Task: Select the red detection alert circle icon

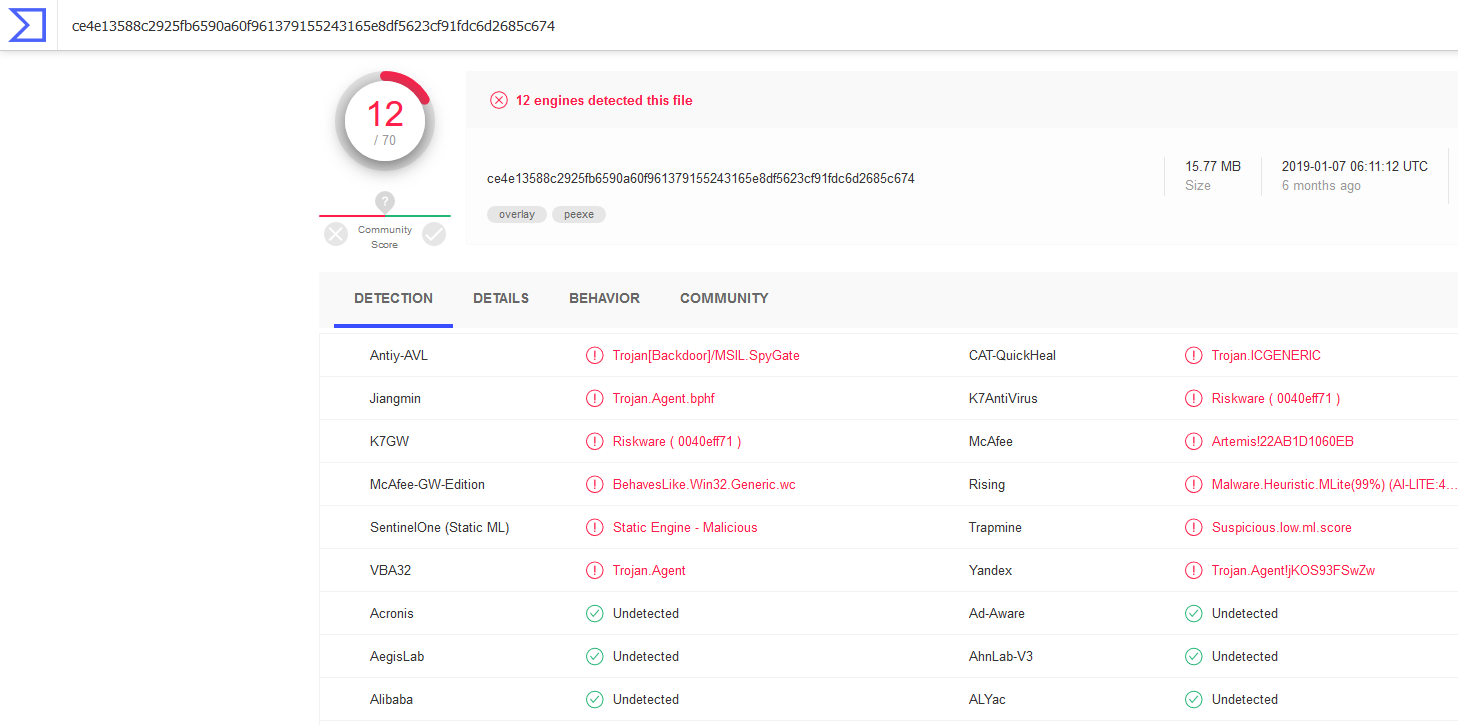Action: [x=498, y=100]
